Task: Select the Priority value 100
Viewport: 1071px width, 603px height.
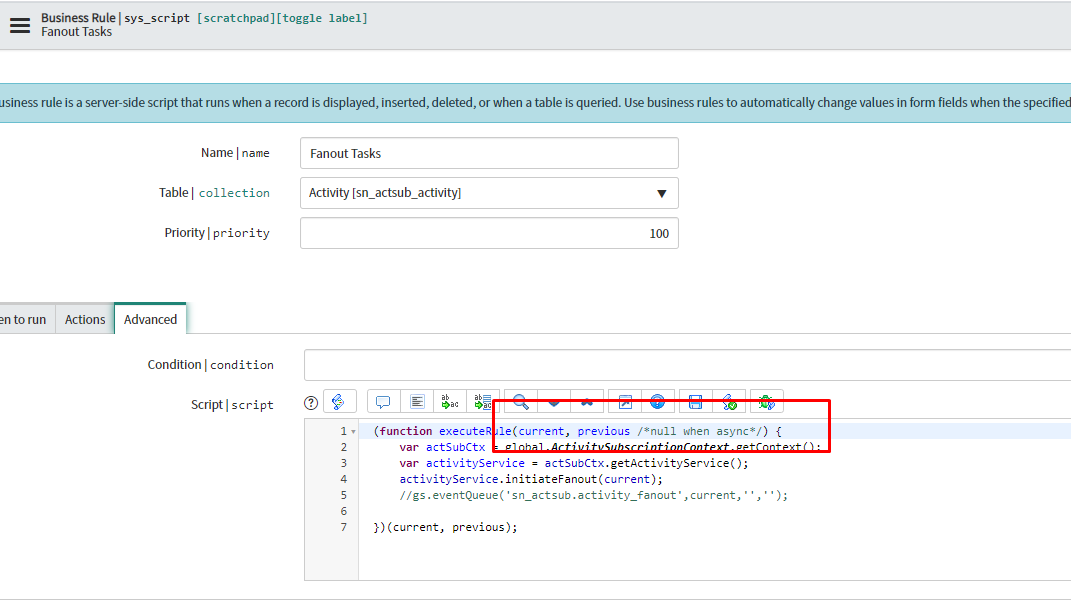Action: [662, 232]
